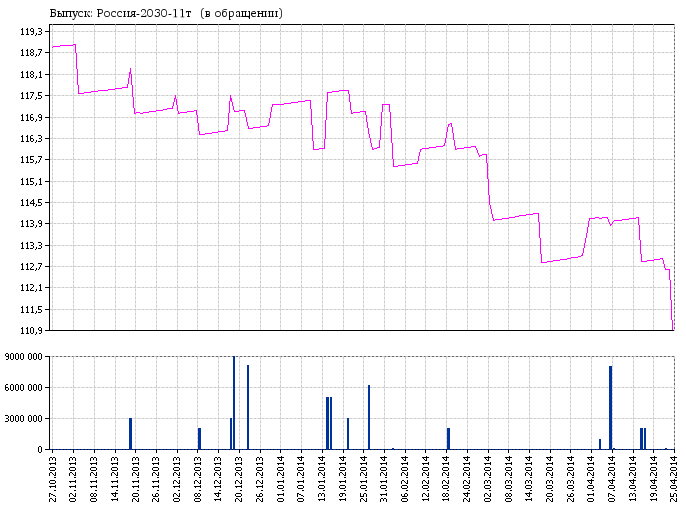Viewport: 686px width, 507px height.
Task: Click the volume bar near 25.01.2014
Action: tap(369, 417)
